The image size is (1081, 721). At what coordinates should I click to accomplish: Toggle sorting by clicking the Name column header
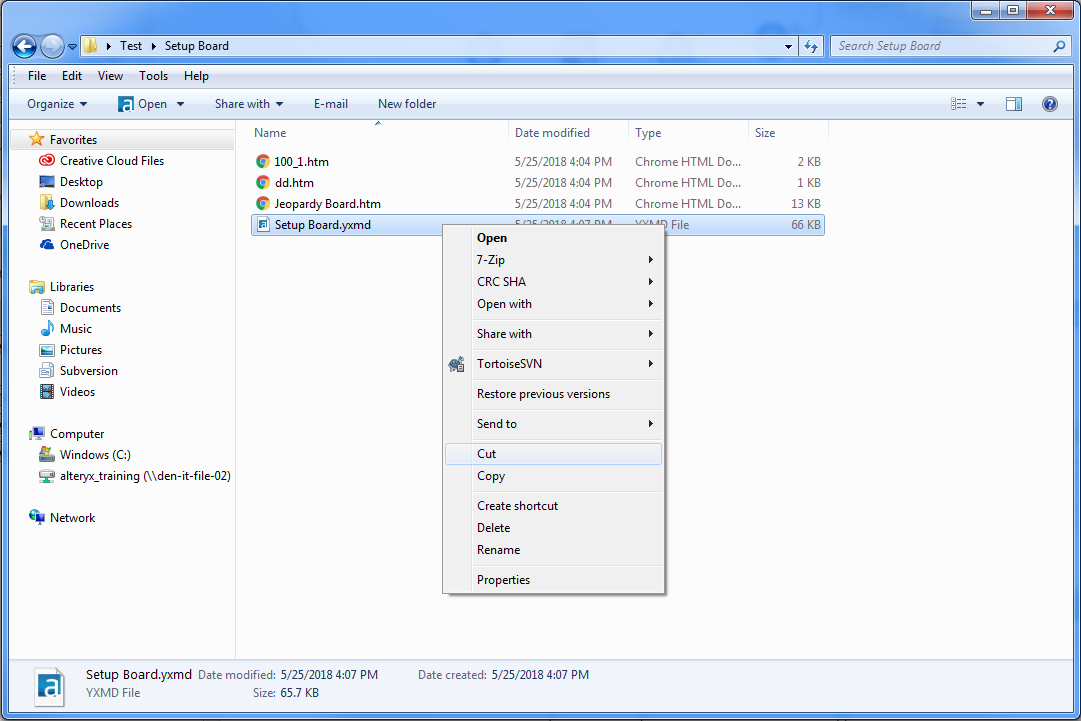point(269,132)
